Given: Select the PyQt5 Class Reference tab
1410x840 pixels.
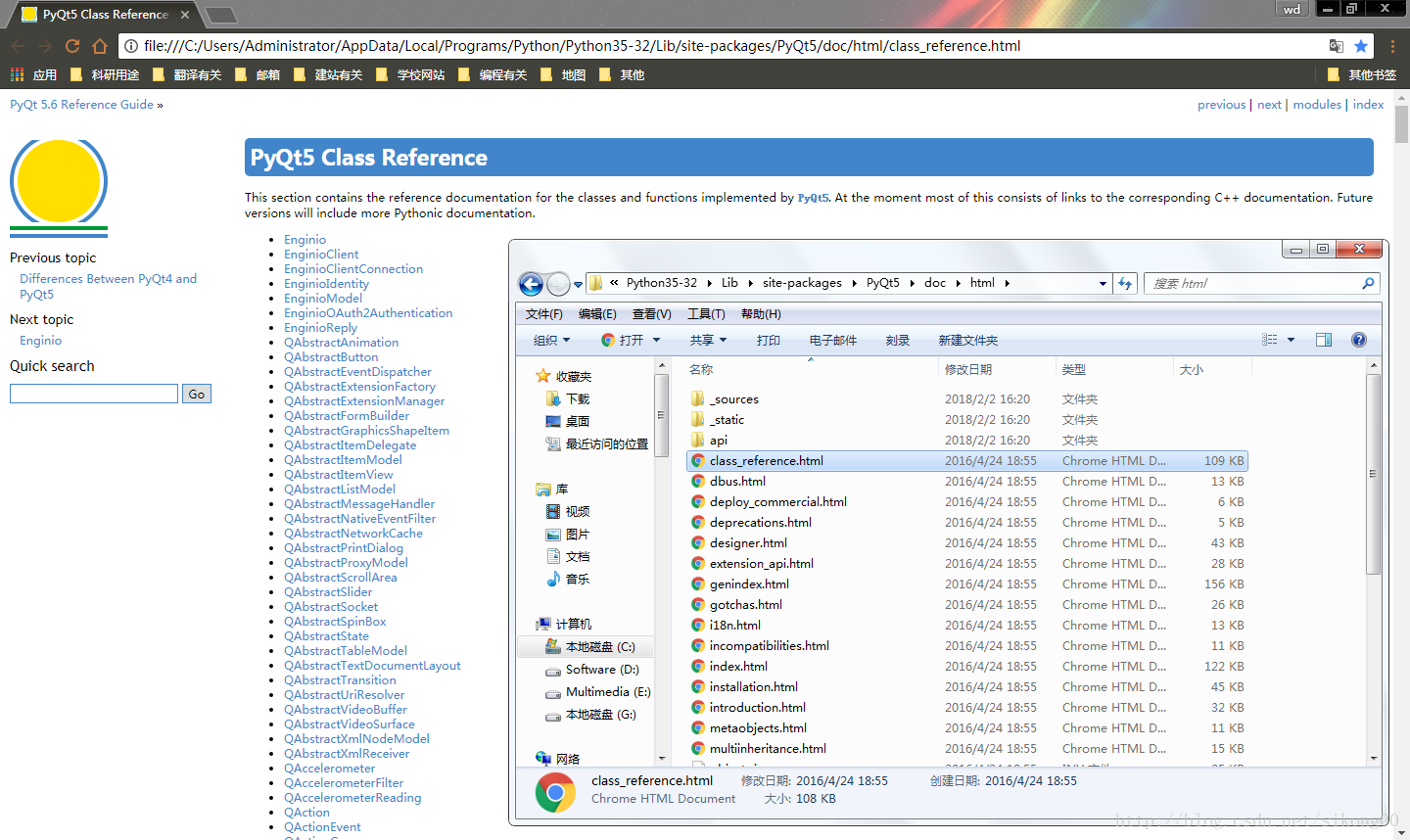Looking at the screenshot, I should (106, 15).
